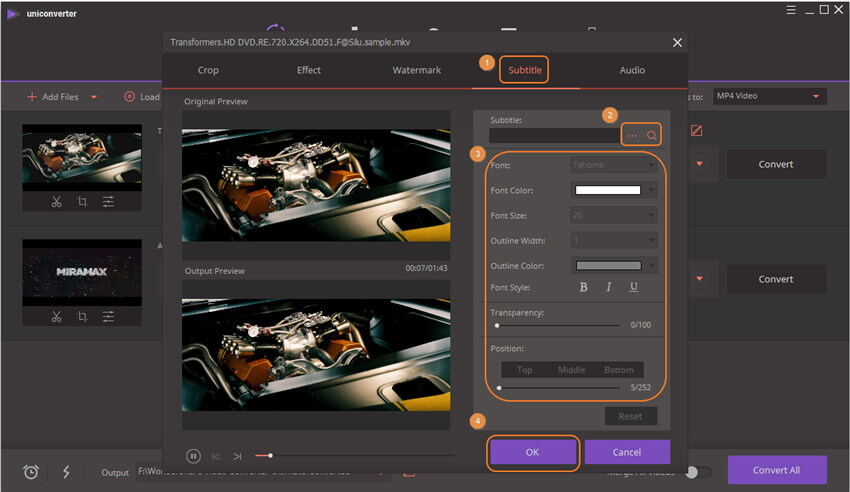Click the high speed lightning icon

[x=66, y=472]
